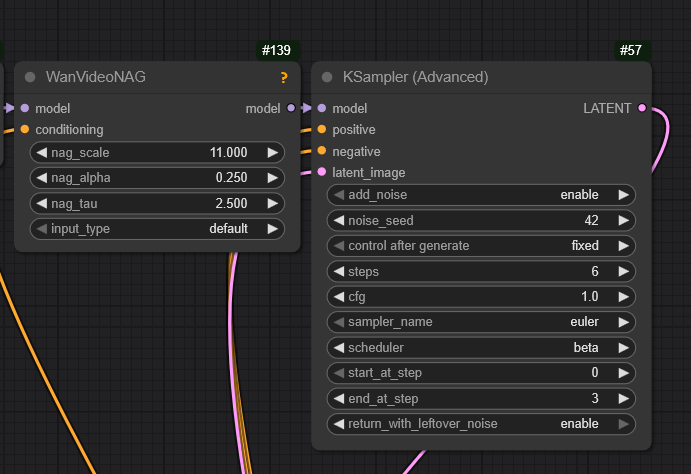This screenshot has width=691, height=474.
Task: Toggle add_noise with its right arrow
Action: [x=624, y=195]
